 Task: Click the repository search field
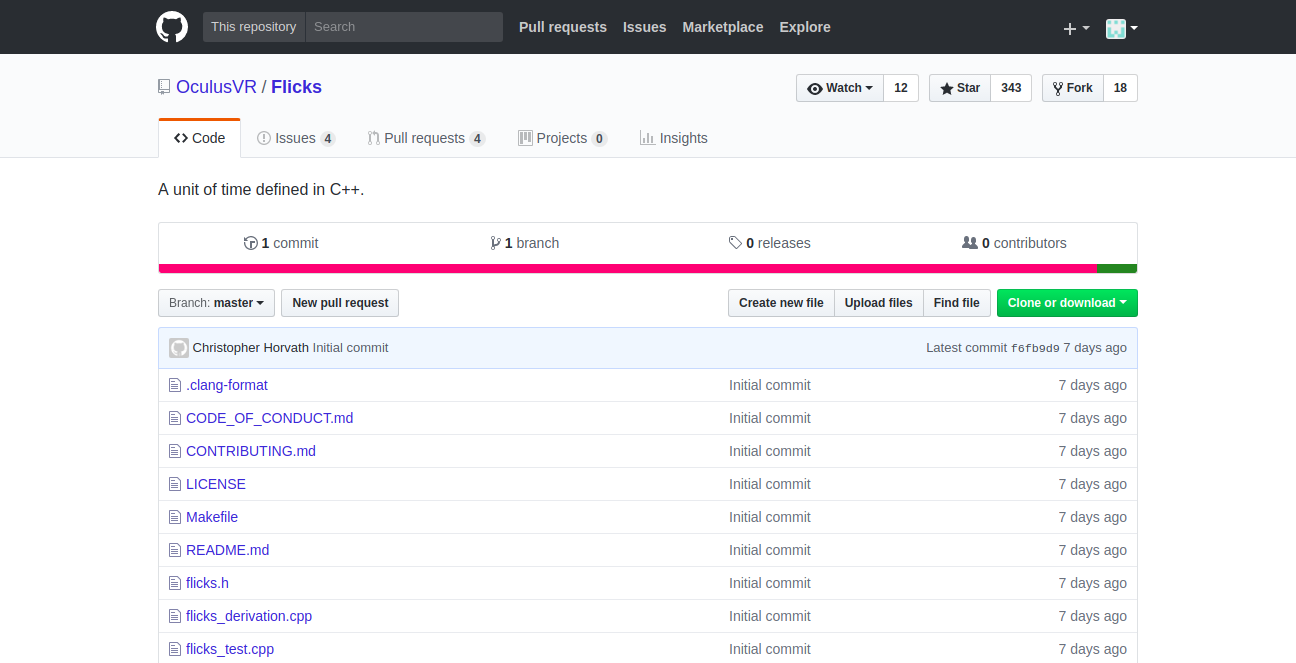(403, 27)
